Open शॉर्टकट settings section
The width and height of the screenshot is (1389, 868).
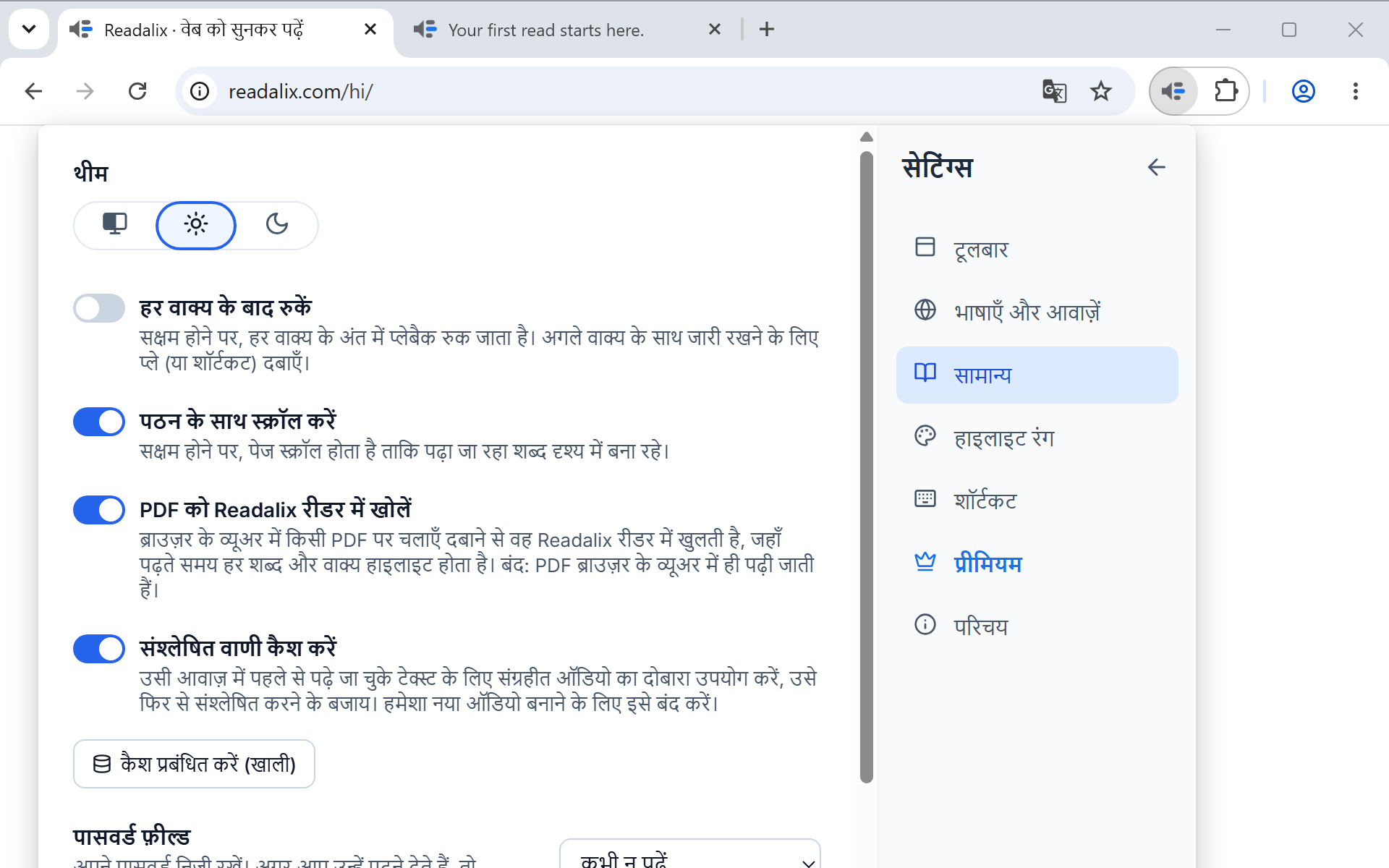(x=1037, y=501)
